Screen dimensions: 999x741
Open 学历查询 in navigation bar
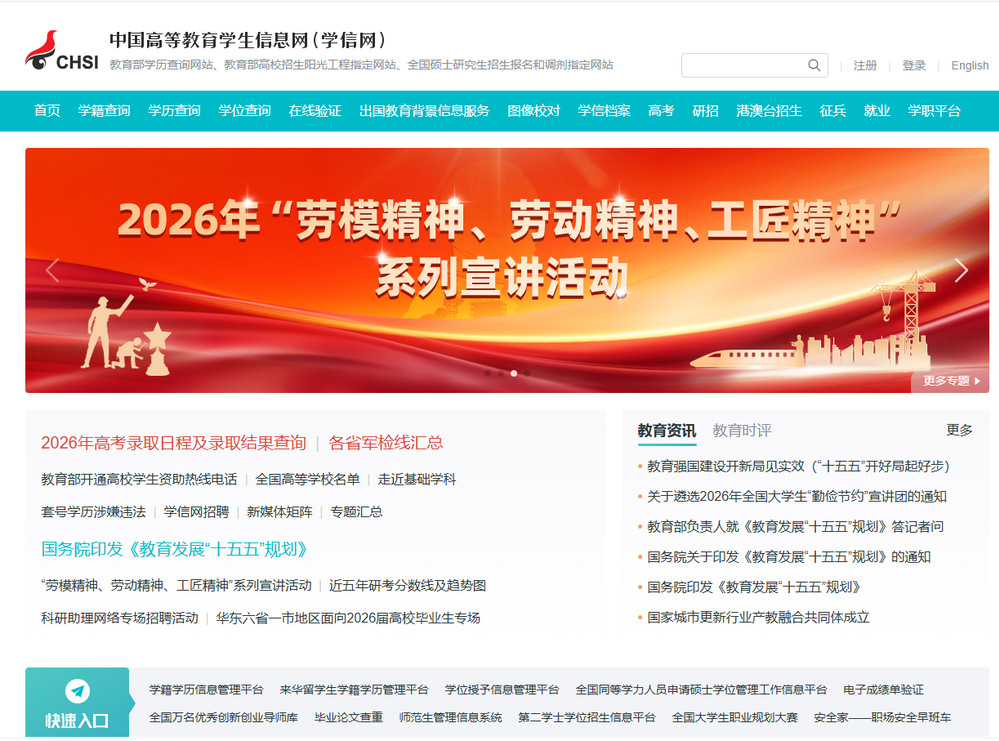[x=174, y=111]
